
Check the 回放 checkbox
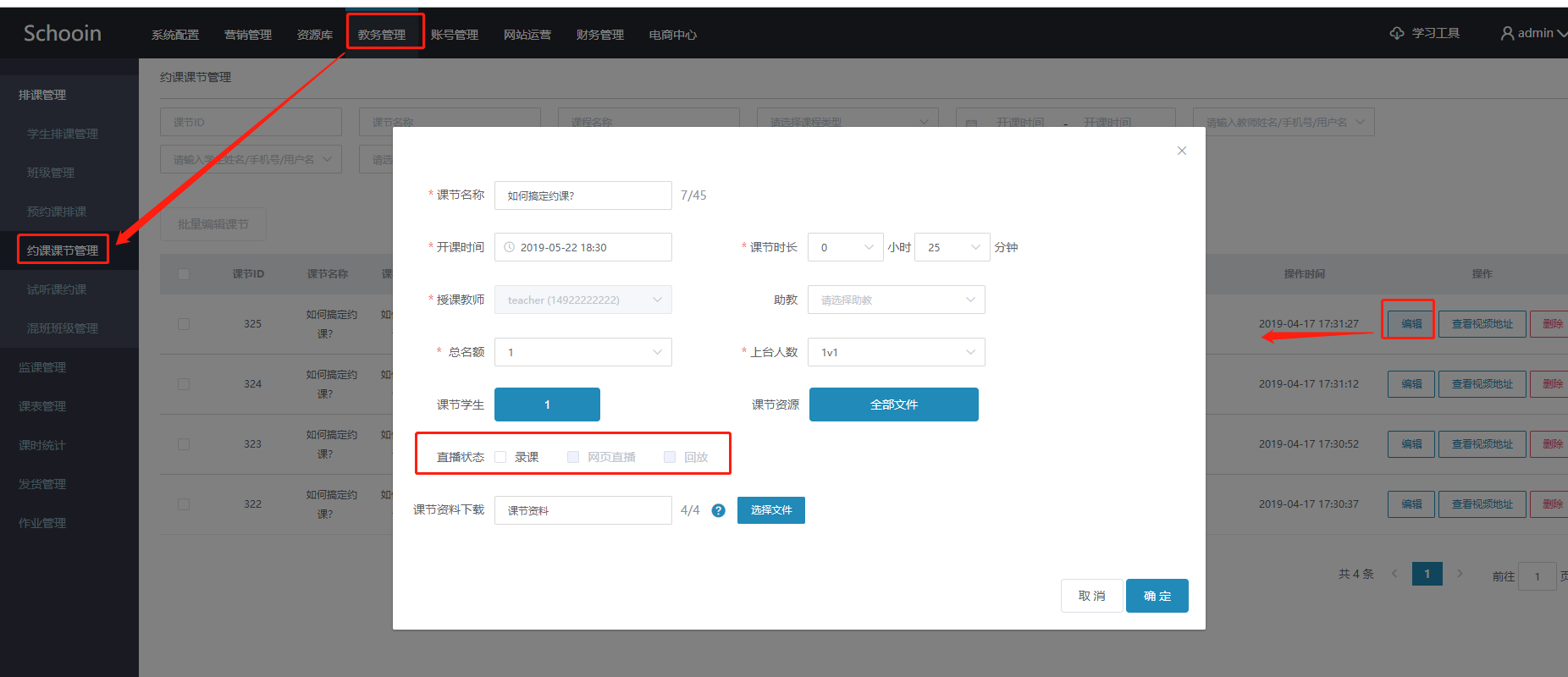point(670,457)
